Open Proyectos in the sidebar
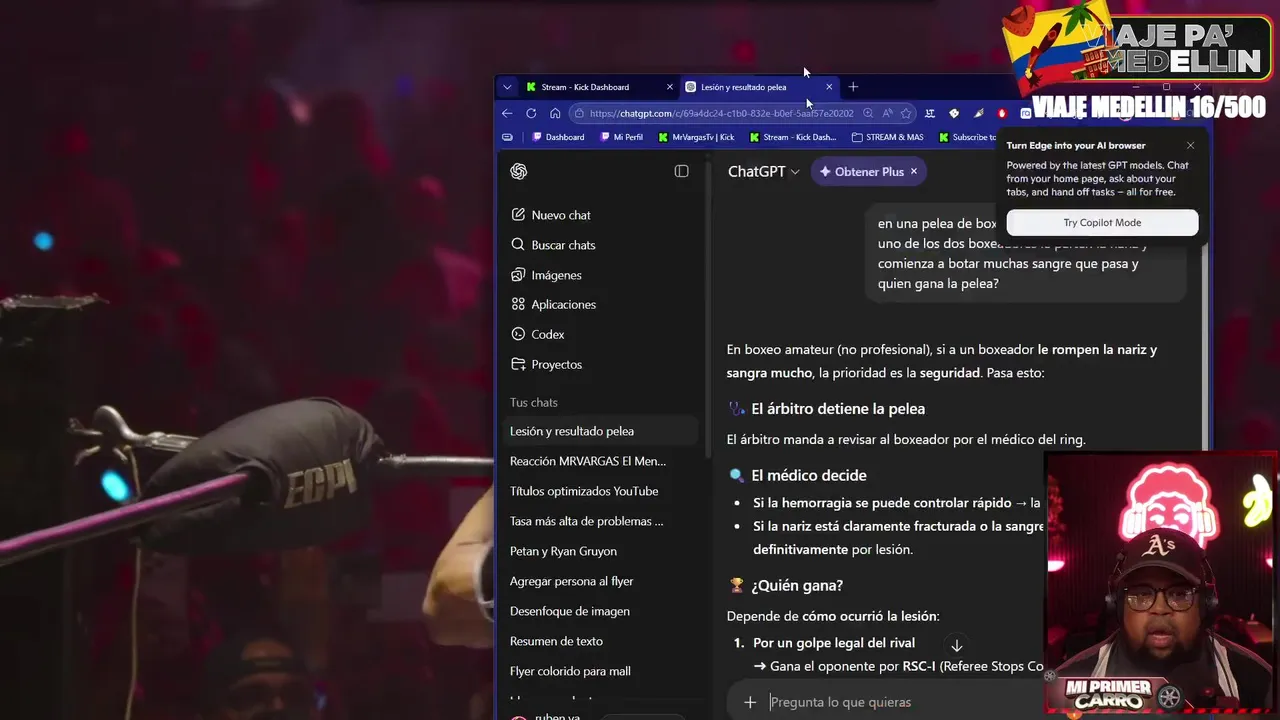Viewport: 1280px width, 720px height. click(x=600, y=364)
